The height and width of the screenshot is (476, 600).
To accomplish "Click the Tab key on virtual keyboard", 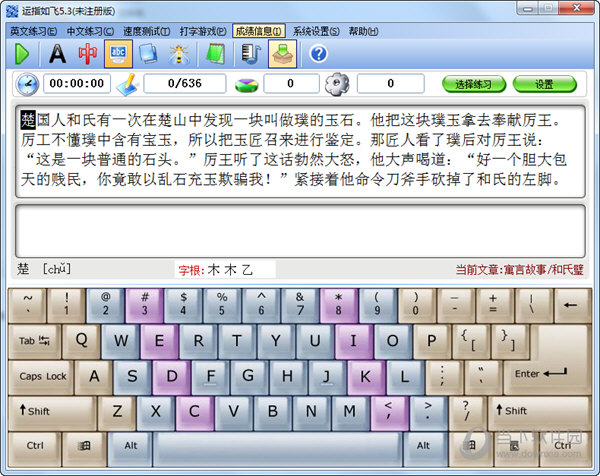I will click(x=34, y=341).
